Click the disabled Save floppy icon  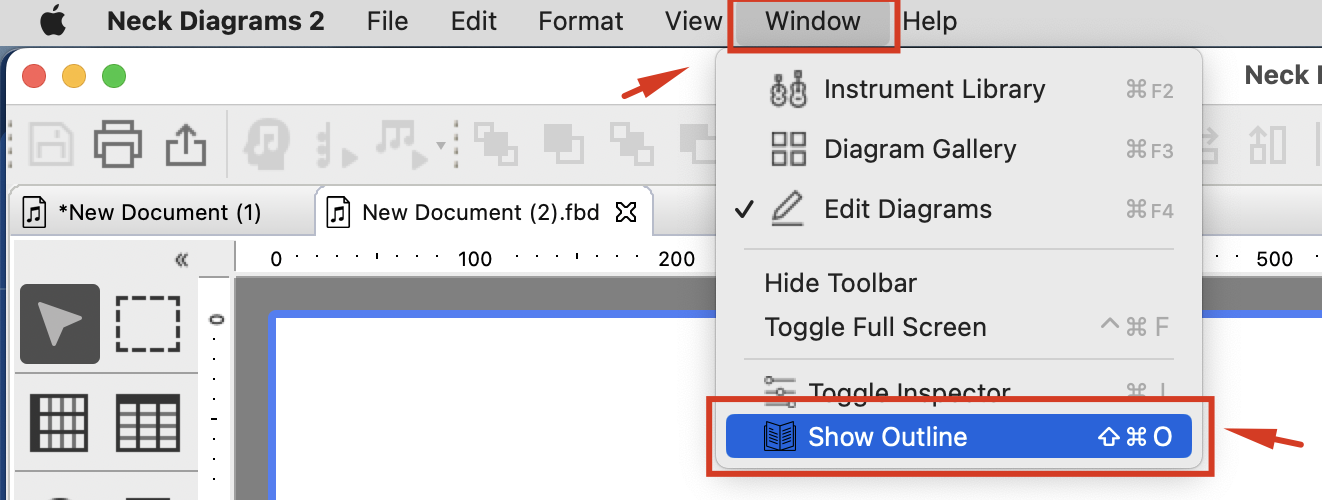point(51,144)
